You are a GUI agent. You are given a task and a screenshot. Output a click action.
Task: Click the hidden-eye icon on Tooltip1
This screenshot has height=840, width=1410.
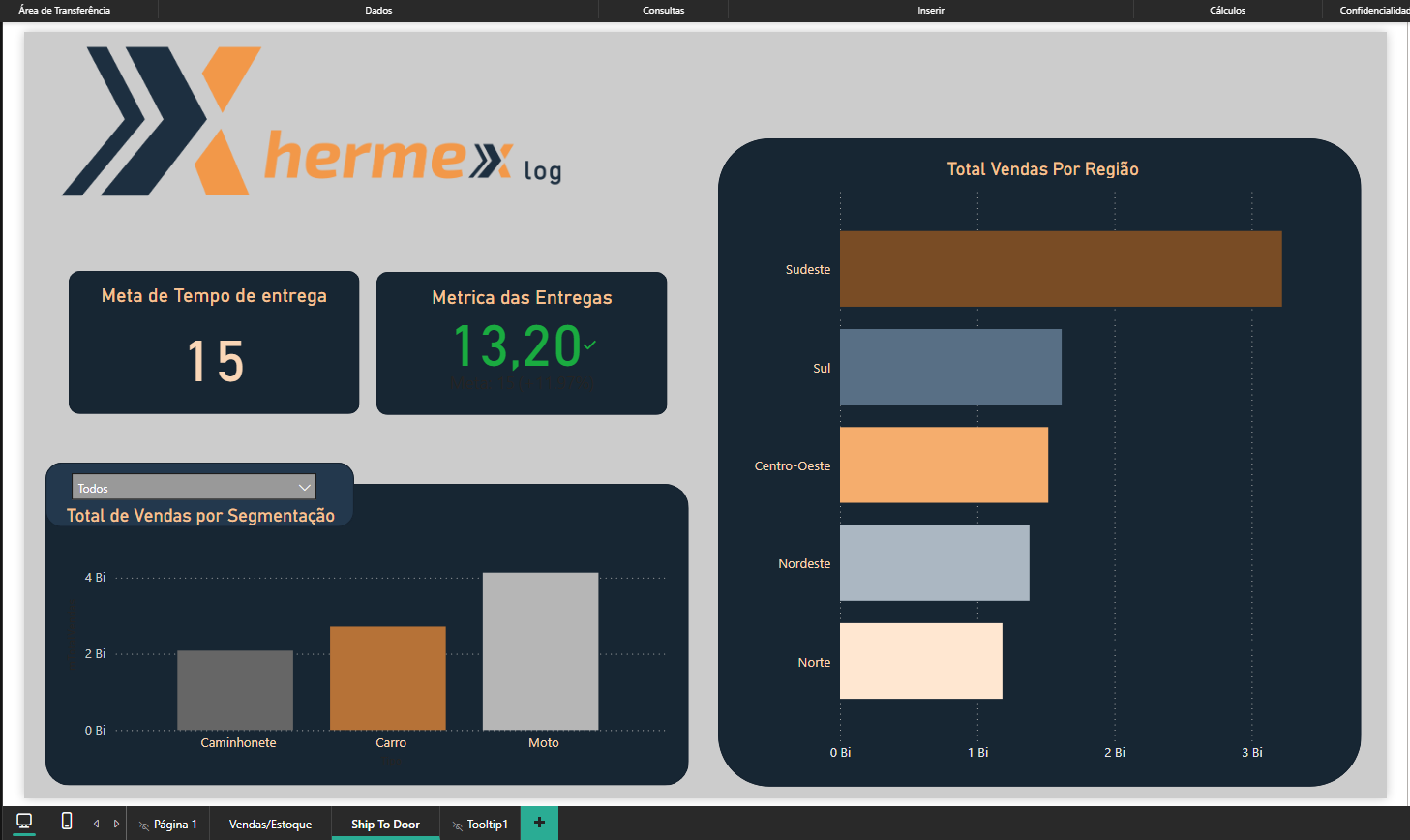(458, 825)
